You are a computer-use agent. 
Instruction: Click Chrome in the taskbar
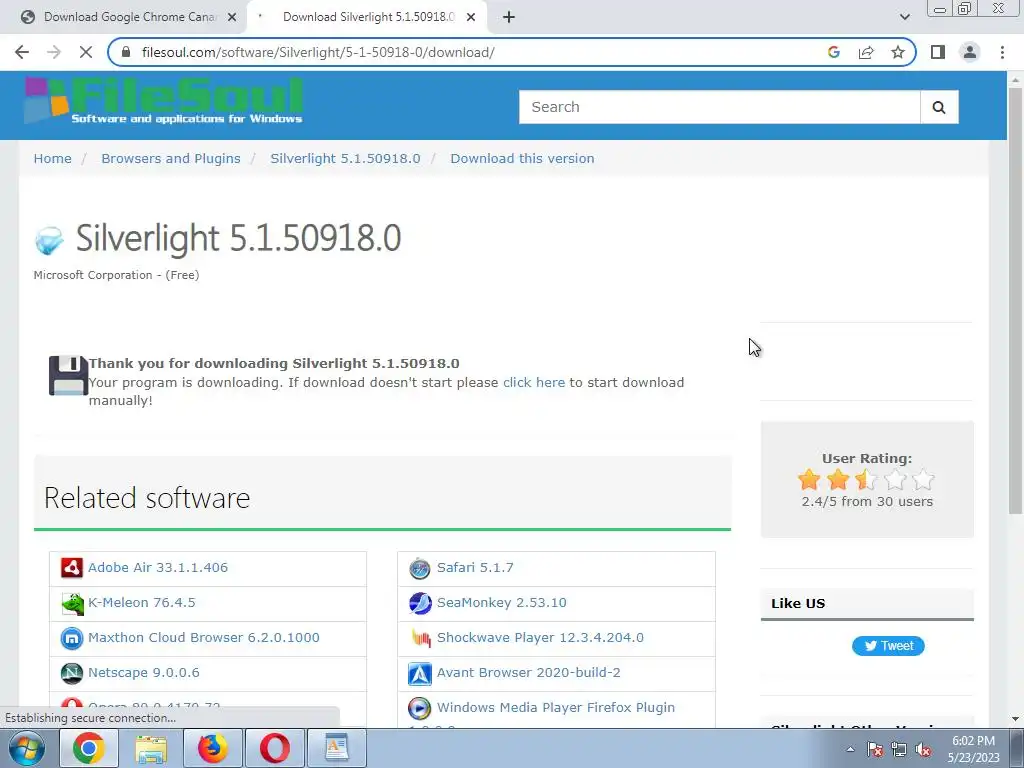click(x=89, y=748)
